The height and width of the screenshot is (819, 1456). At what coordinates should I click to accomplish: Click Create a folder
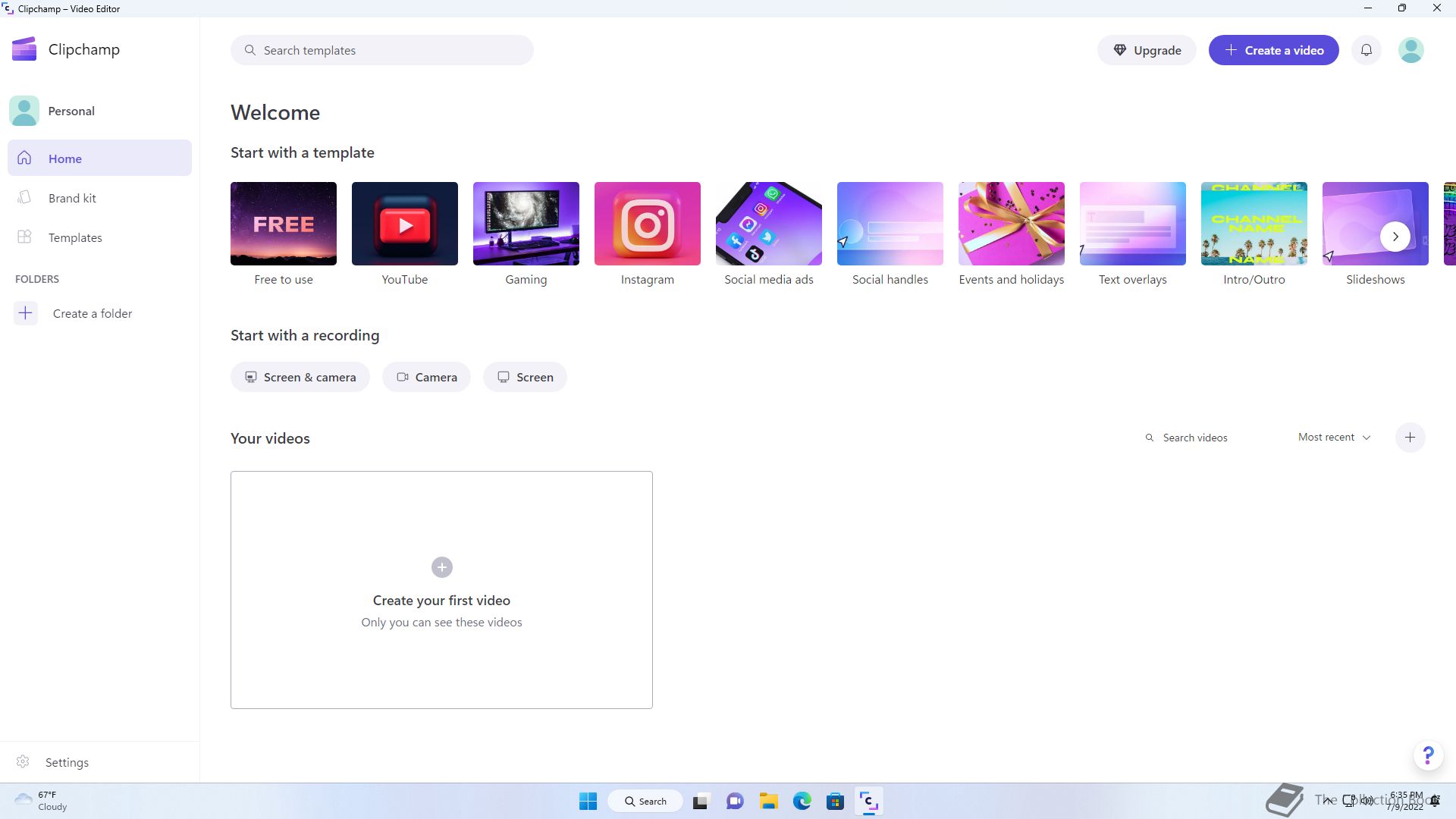pos(93,313)
